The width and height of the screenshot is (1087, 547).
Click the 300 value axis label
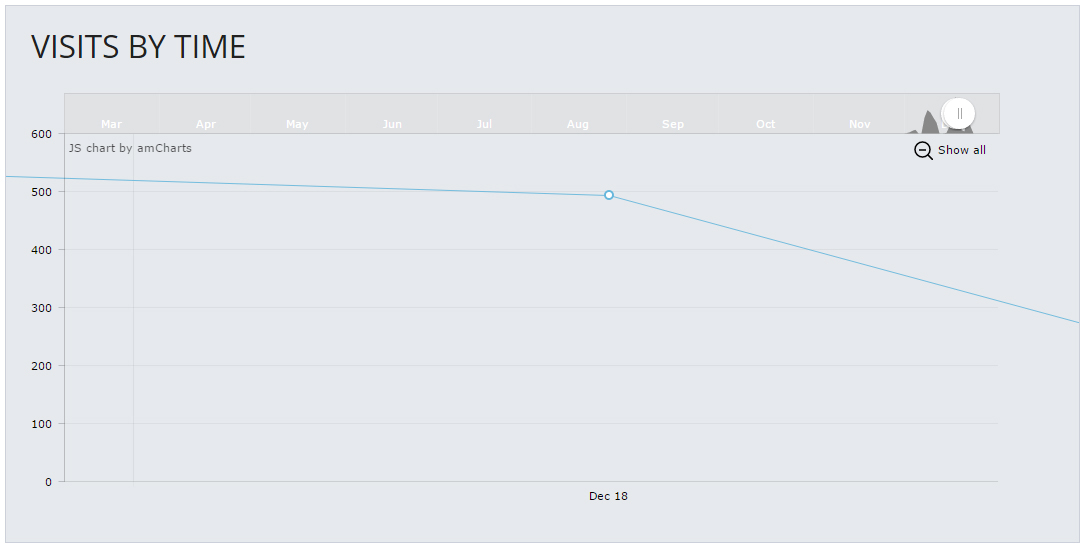pyautogui.click(x=42, y=308)
